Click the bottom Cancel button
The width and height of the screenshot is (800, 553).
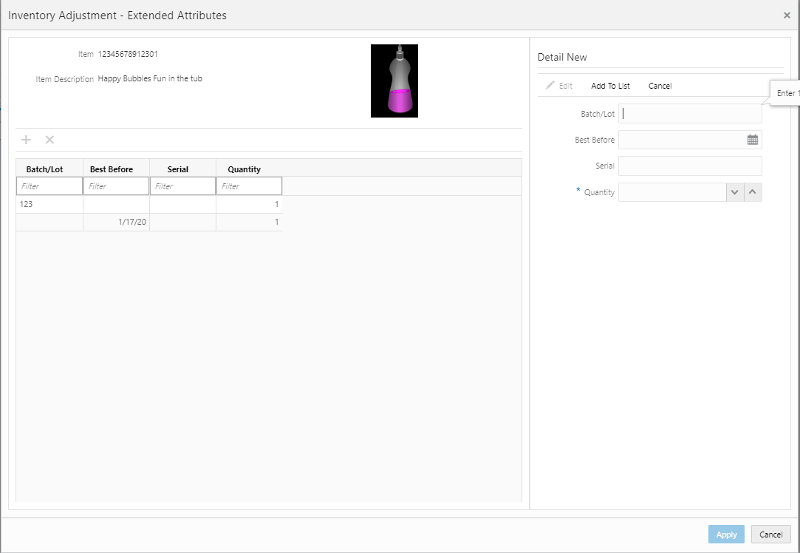point(770,534)
